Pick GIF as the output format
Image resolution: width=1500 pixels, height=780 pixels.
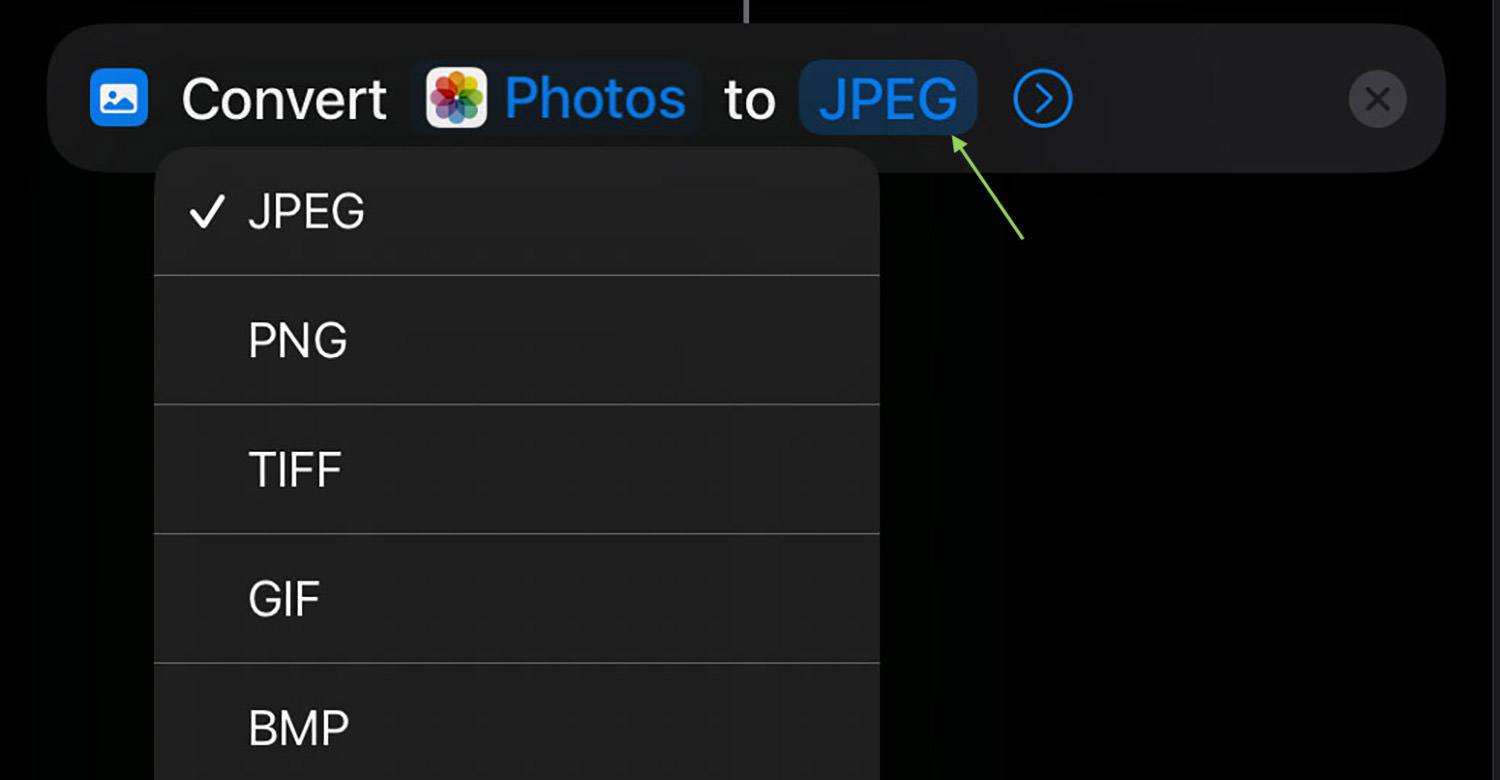click(x=517, y=599)
